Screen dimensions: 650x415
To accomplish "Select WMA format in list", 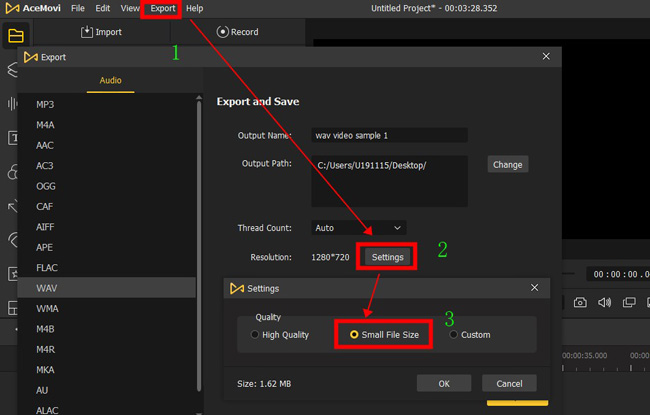I will point(107,308).
